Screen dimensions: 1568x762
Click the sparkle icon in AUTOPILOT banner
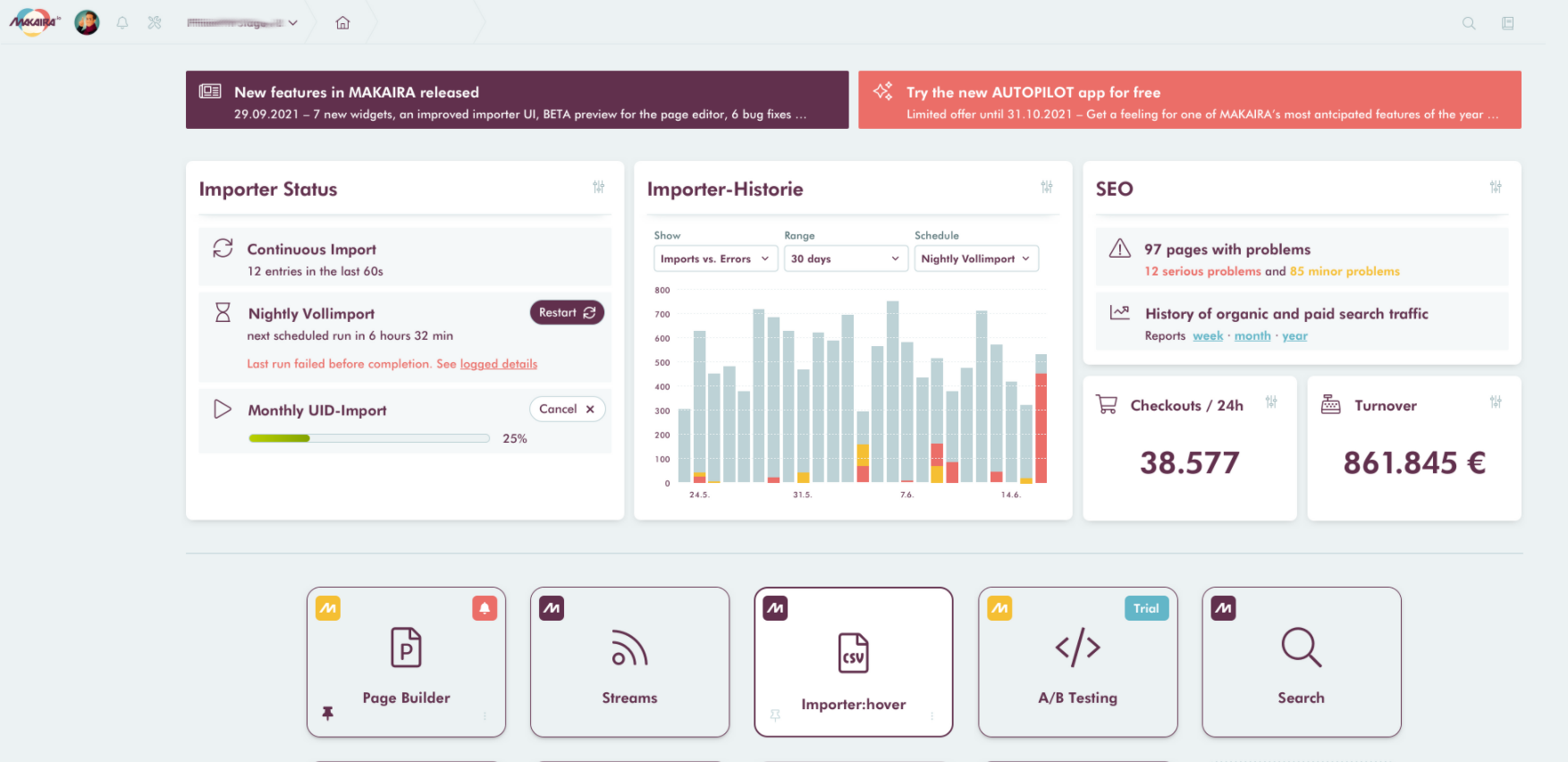point(883,91)
